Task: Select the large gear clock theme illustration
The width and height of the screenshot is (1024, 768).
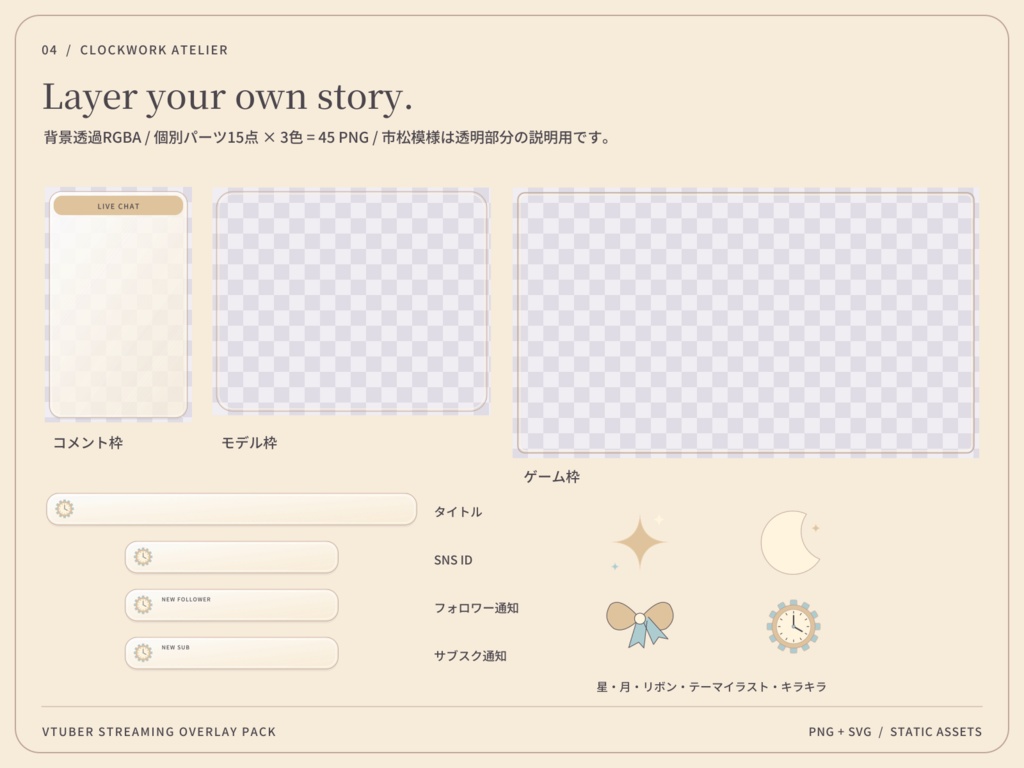Action: click(x=793, y=626)
